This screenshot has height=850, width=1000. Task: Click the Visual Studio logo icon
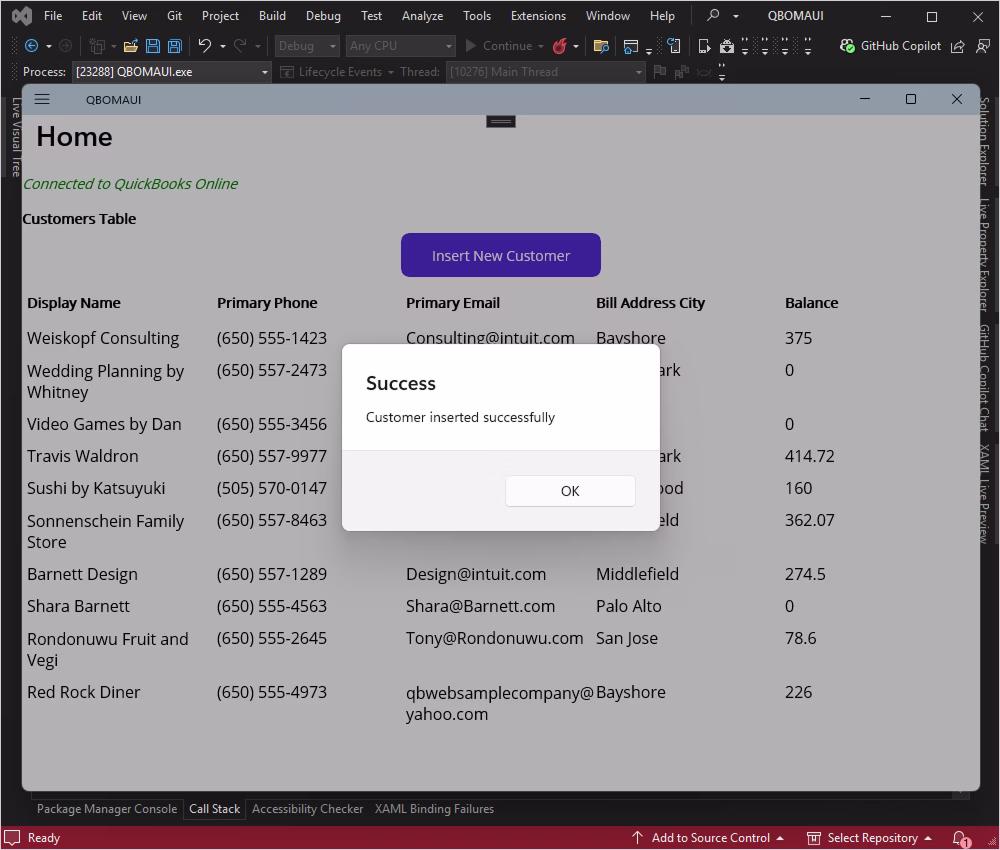(x=22, y=16)
